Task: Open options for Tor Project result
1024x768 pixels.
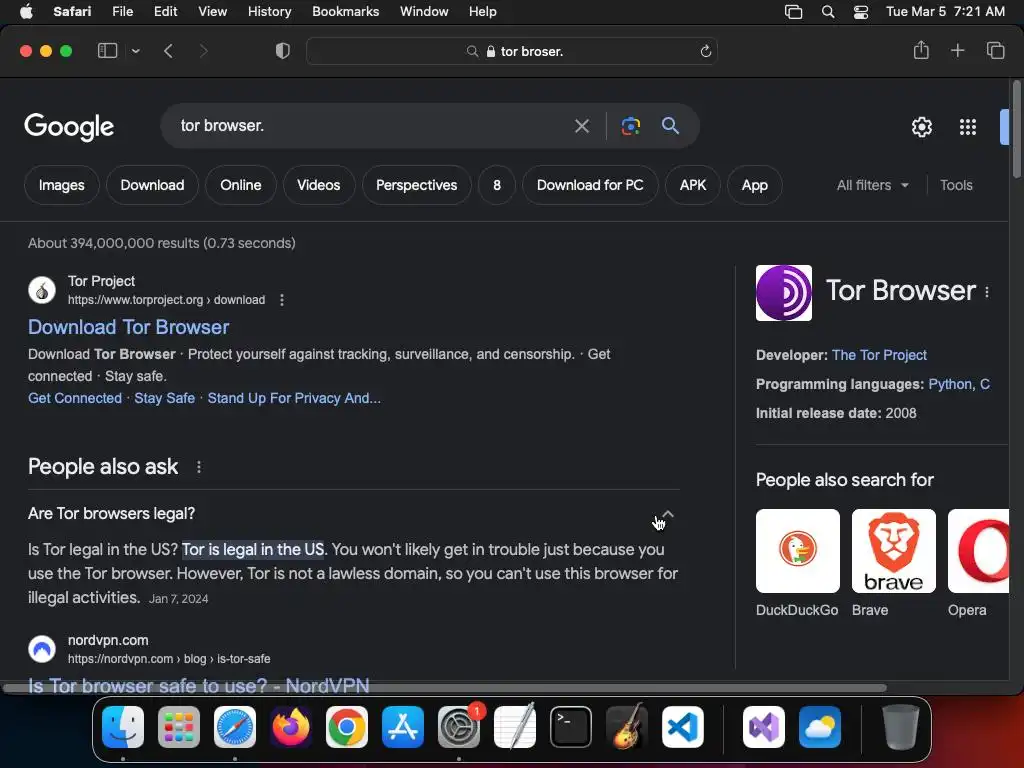Action: pyautogui.click(x=281, y=300)
